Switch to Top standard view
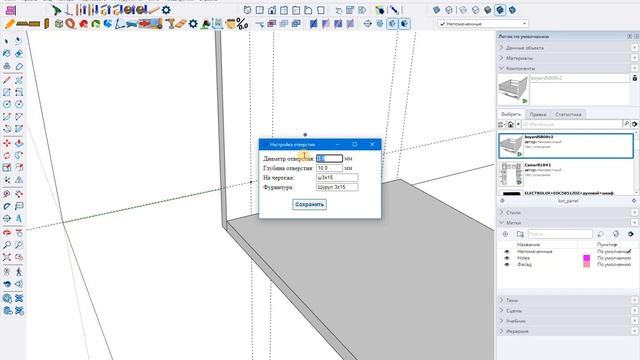 260,10
